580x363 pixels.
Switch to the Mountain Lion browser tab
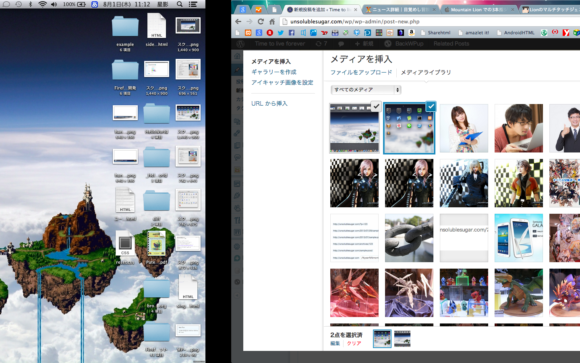(480, 10)
